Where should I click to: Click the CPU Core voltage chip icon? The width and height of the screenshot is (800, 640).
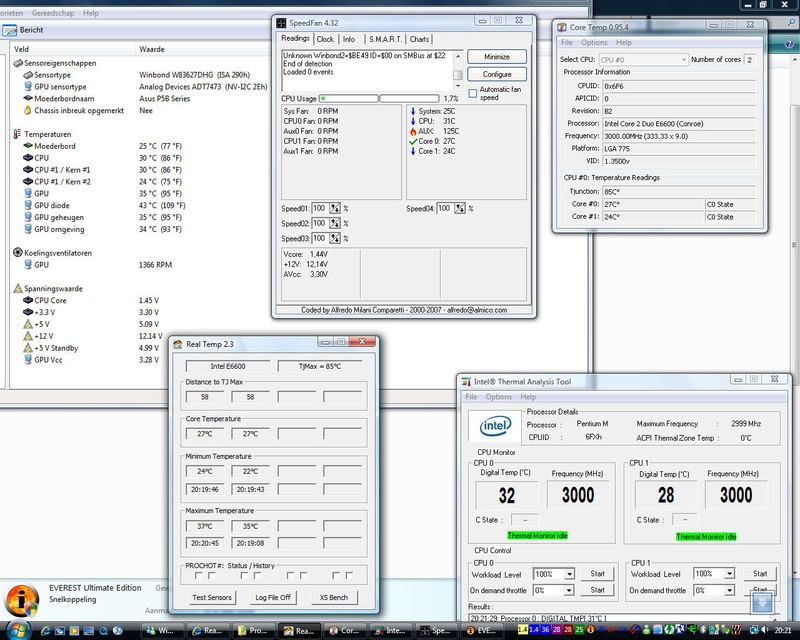click(28, 300)
